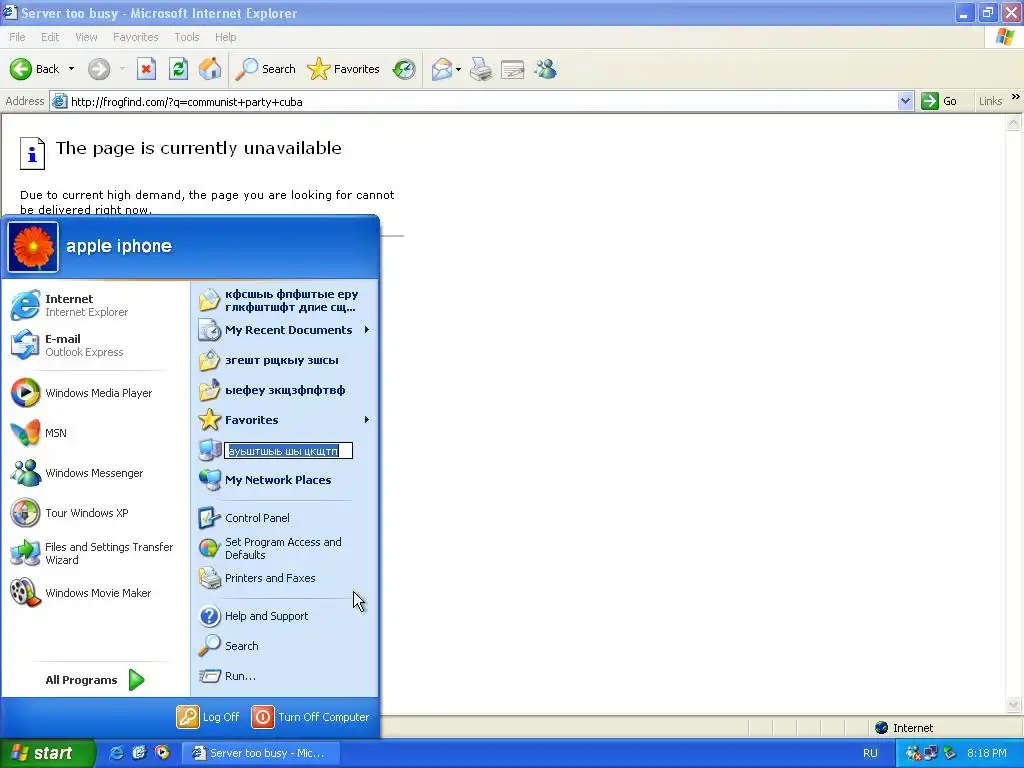Open Files and Settings Transfer Wizard
The width and height of the screenshot is (1024, 768).
tap(95, 553)
